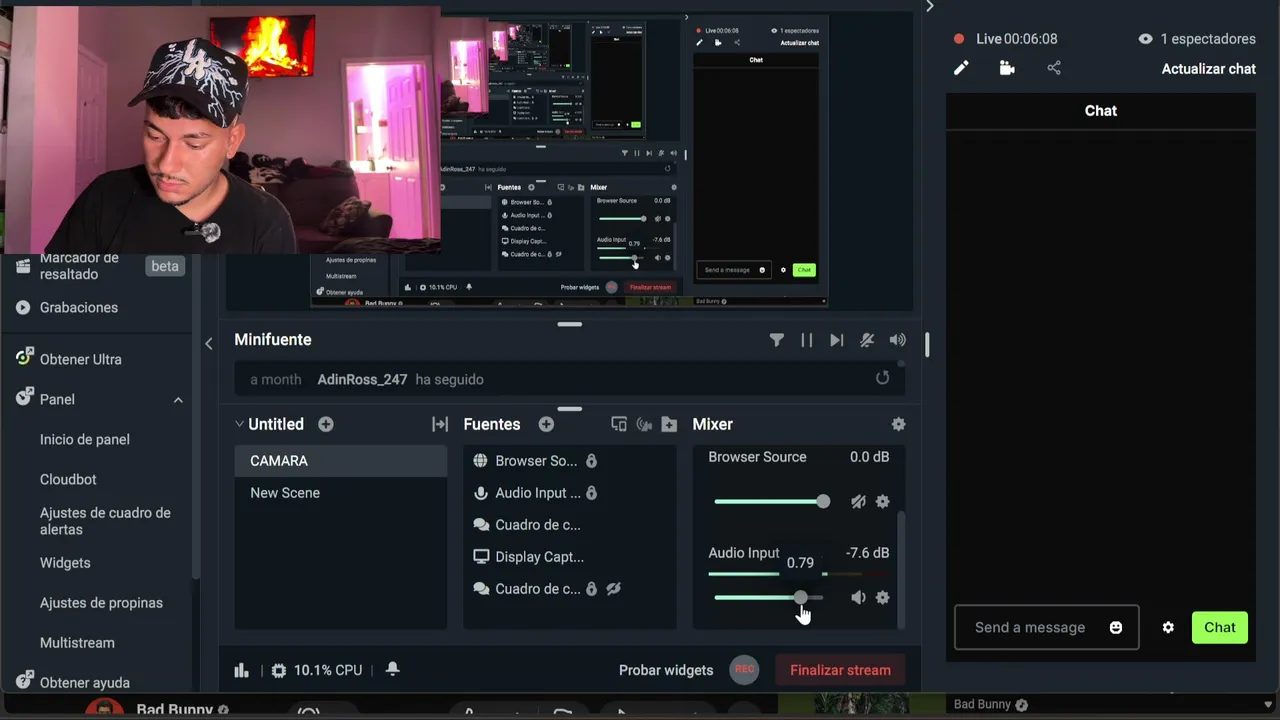The width and height of the screenshot is (1280, 720).
Task: Unmute the Browser Source mixer channel
Action: [858, 501]
